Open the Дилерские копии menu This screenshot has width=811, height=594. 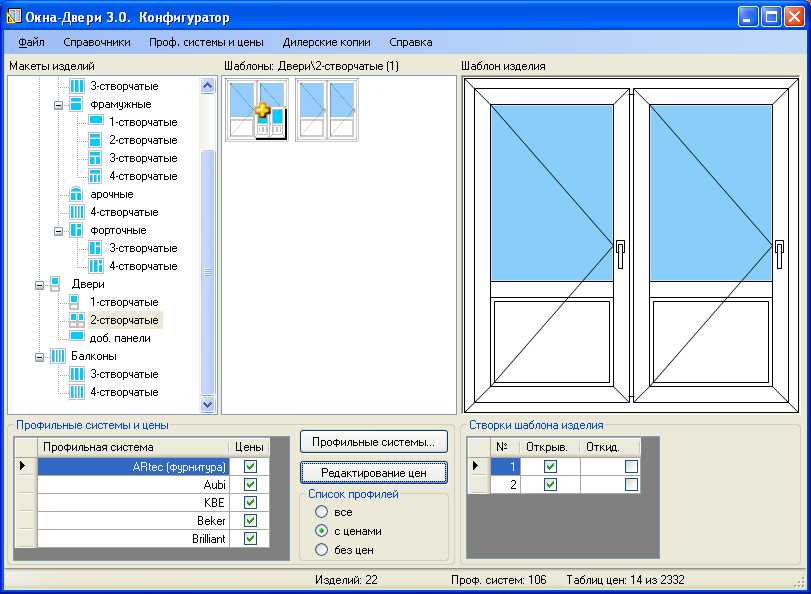[326, 42]
